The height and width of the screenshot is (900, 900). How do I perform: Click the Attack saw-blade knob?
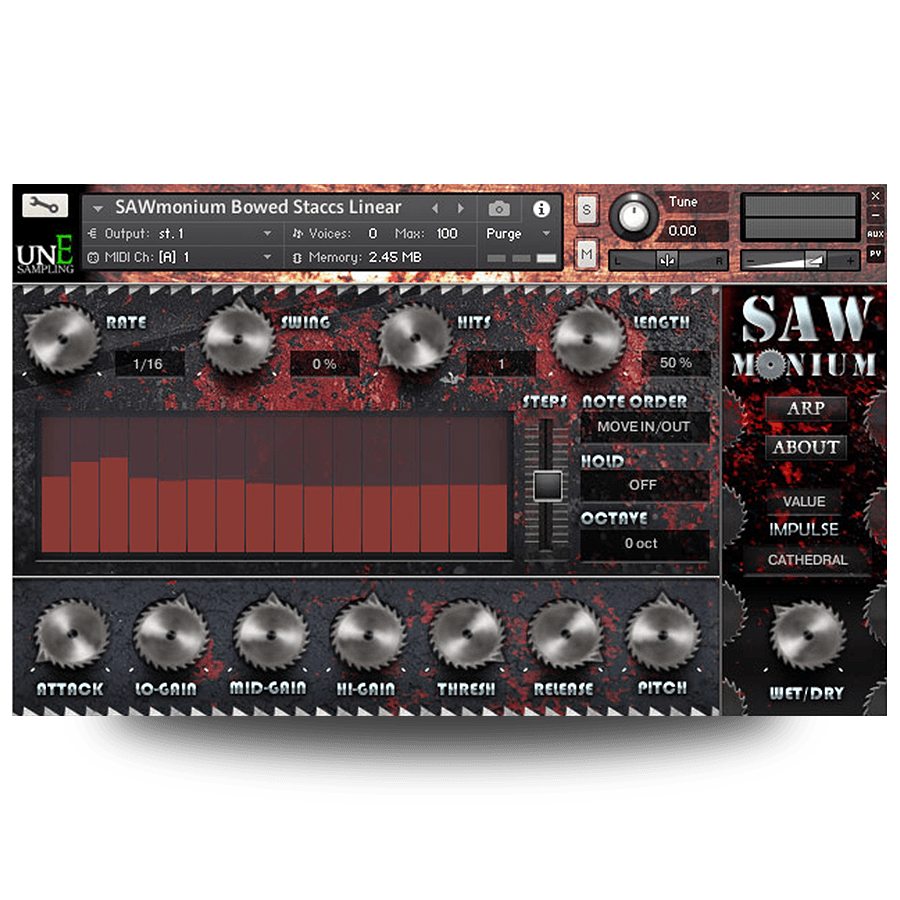click(x=72, y=633)
